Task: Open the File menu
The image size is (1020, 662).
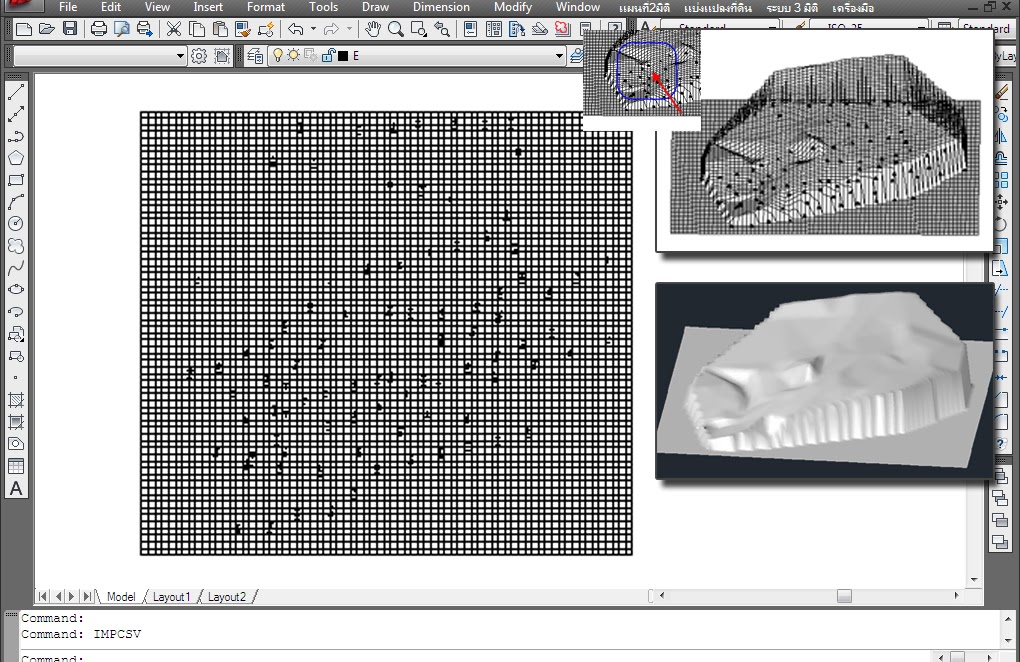Action: (68, 7)
